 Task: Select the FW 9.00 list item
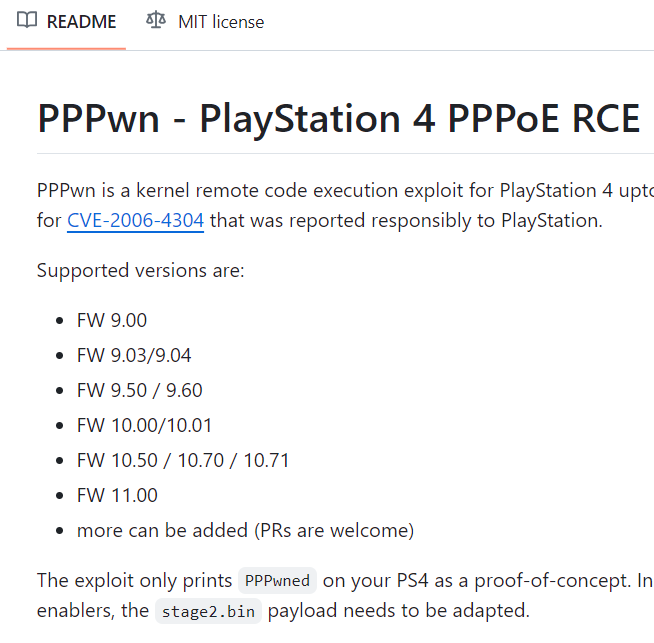112,320
